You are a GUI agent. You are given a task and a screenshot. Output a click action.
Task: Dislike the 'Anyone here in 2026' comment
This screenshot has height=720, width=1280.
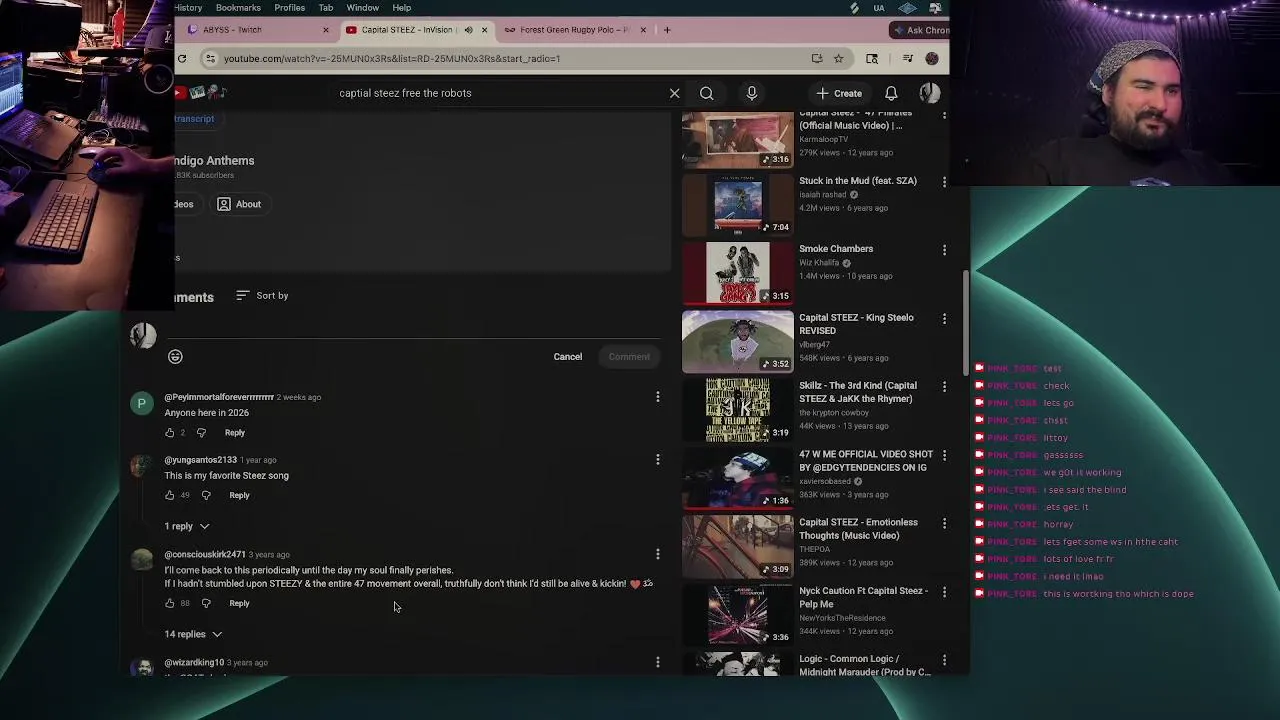201,433
